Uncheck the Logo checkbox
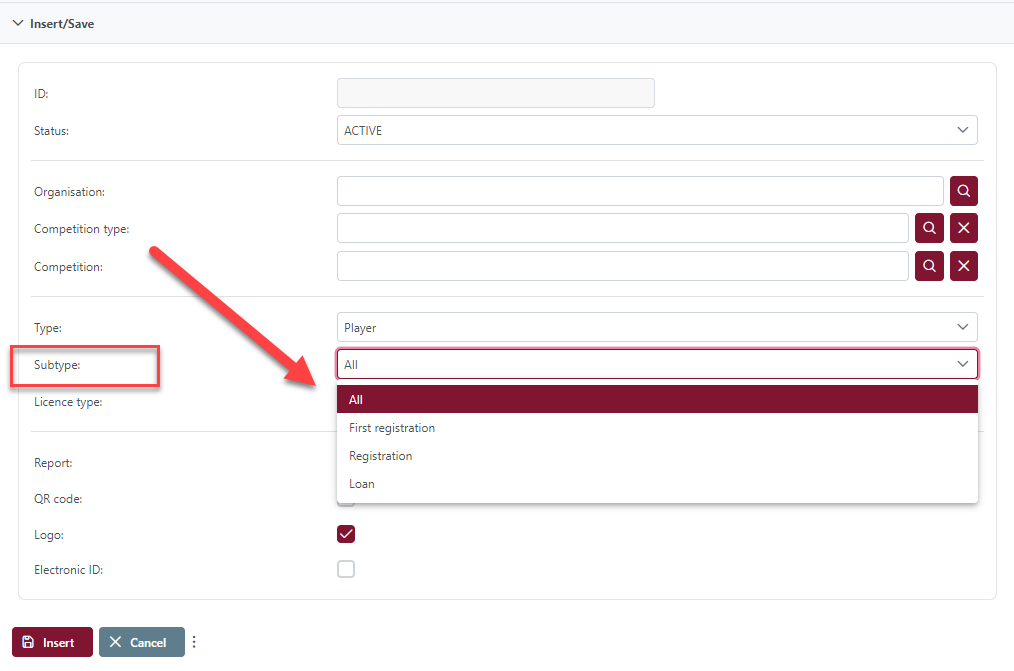Viewport: 1014px width, 671px height. (x=346, y=534)
